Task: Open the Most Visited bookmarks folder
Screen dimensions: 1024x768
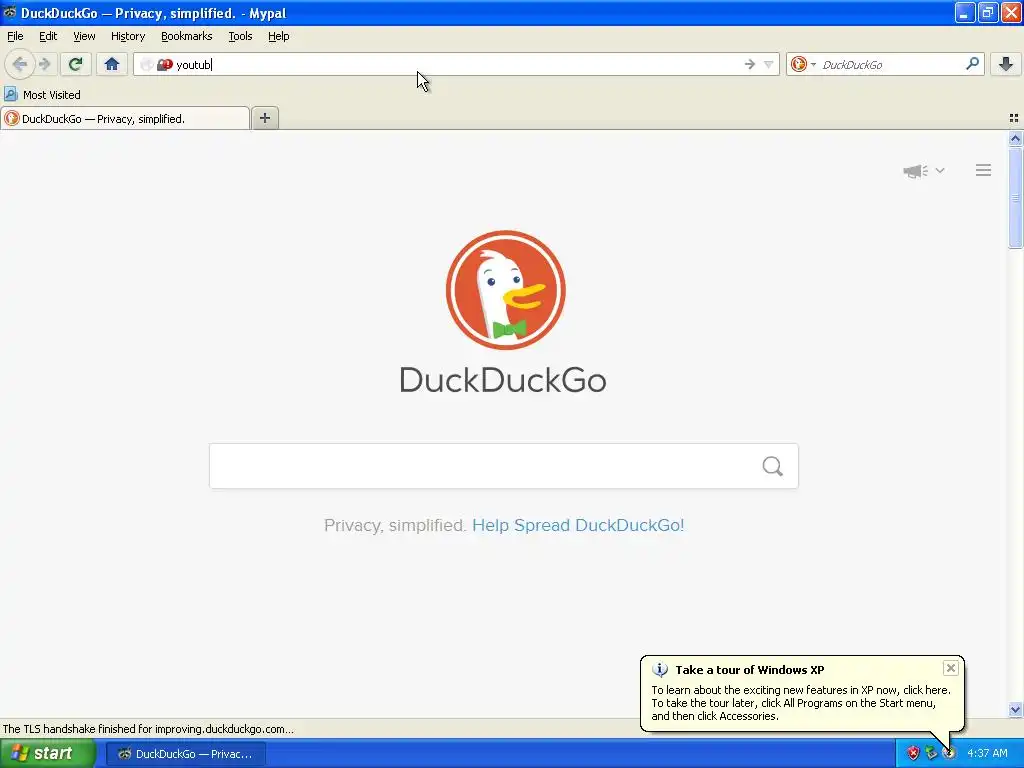Action: tap(43, 95)
